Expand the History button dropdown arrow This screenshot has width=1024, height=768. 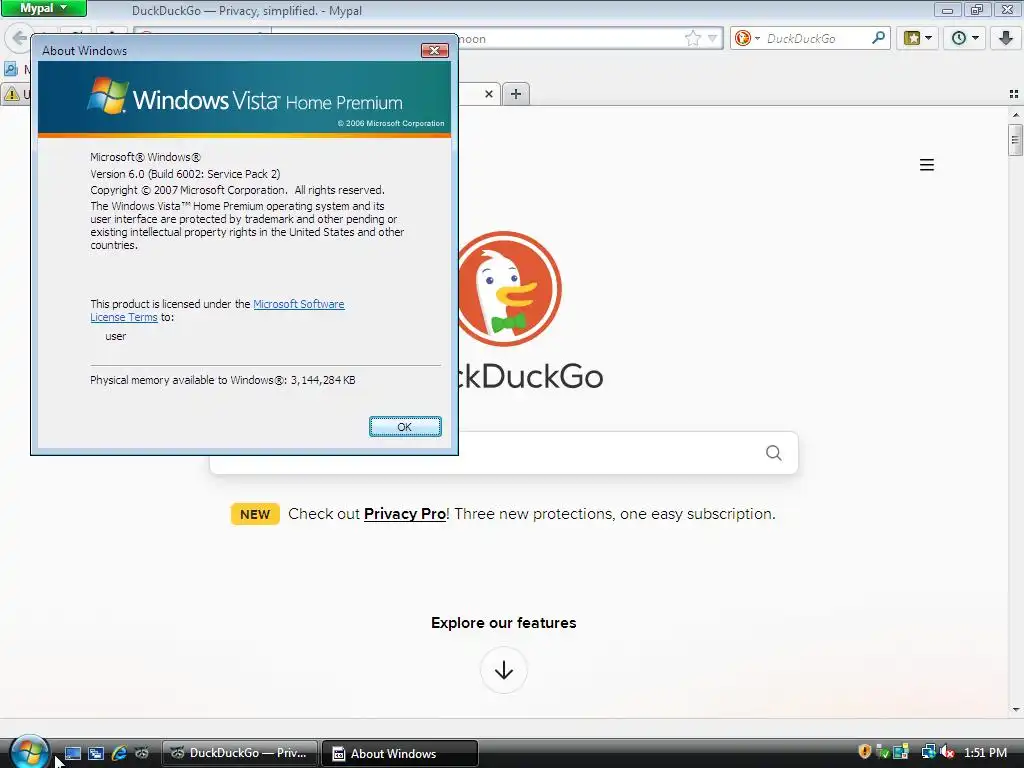coord(975,38)
